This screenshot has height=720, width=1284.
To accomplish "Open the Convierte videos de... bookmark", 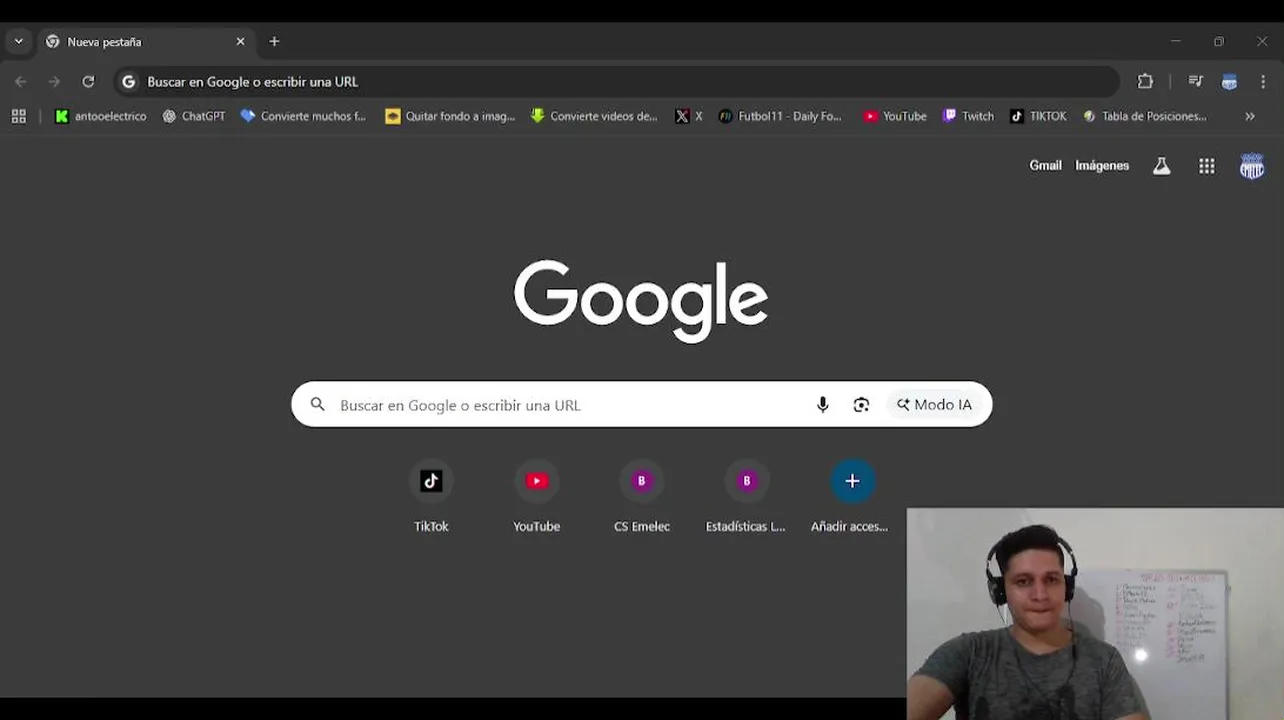I will tap(594, 116).
